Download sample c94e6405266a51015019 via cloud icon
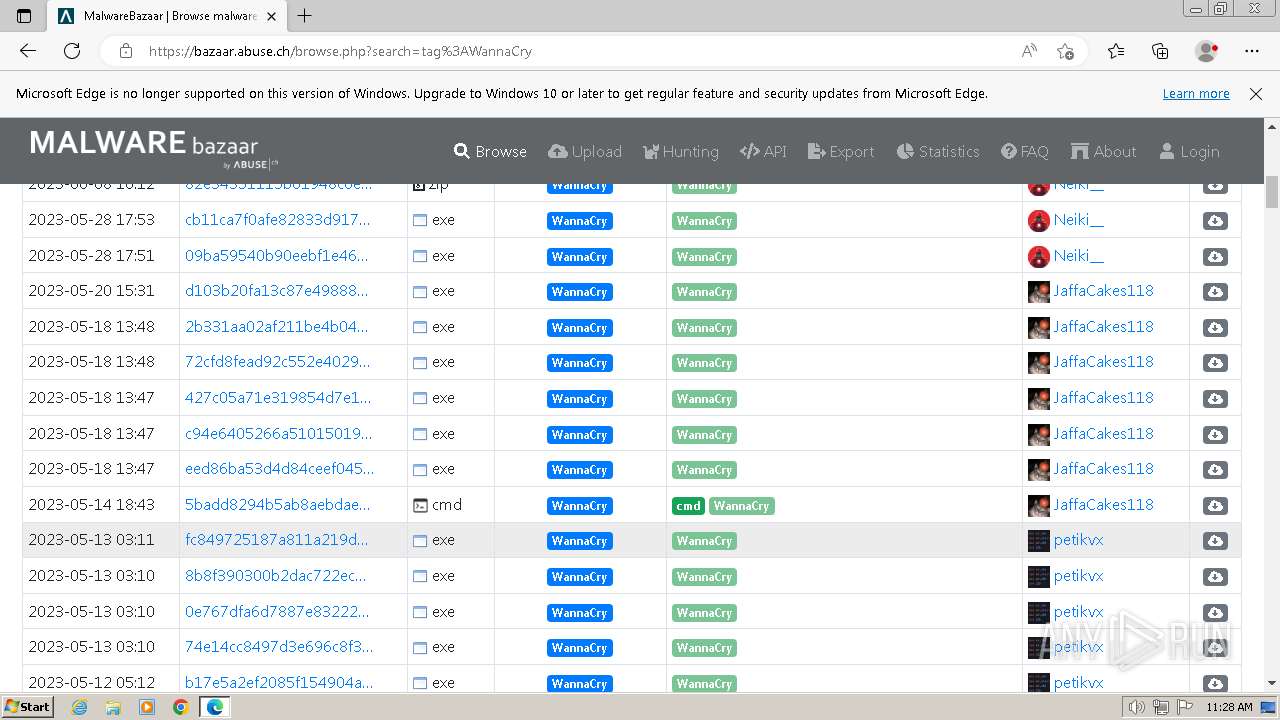This screenshot has width=1280, height=720. point(1215,435)
